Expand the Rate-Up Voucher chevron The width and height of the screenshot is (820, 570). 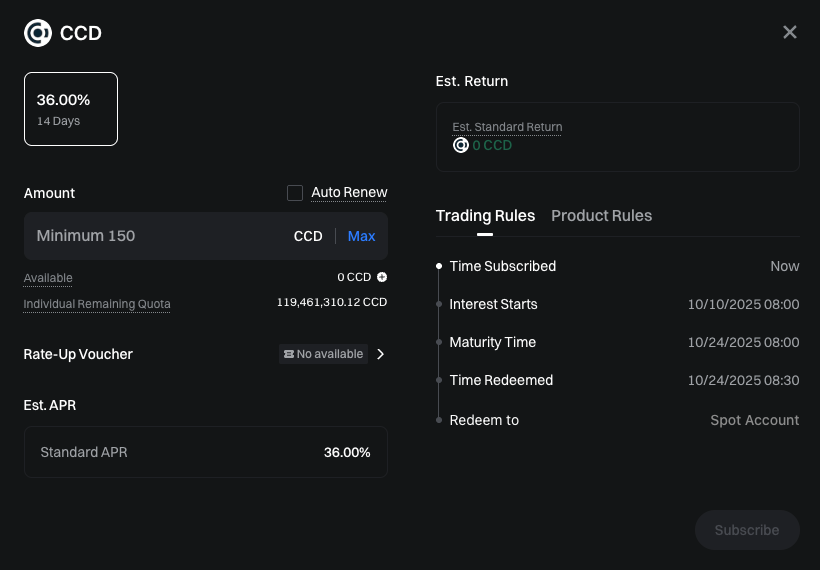click(x=380, y=354)
